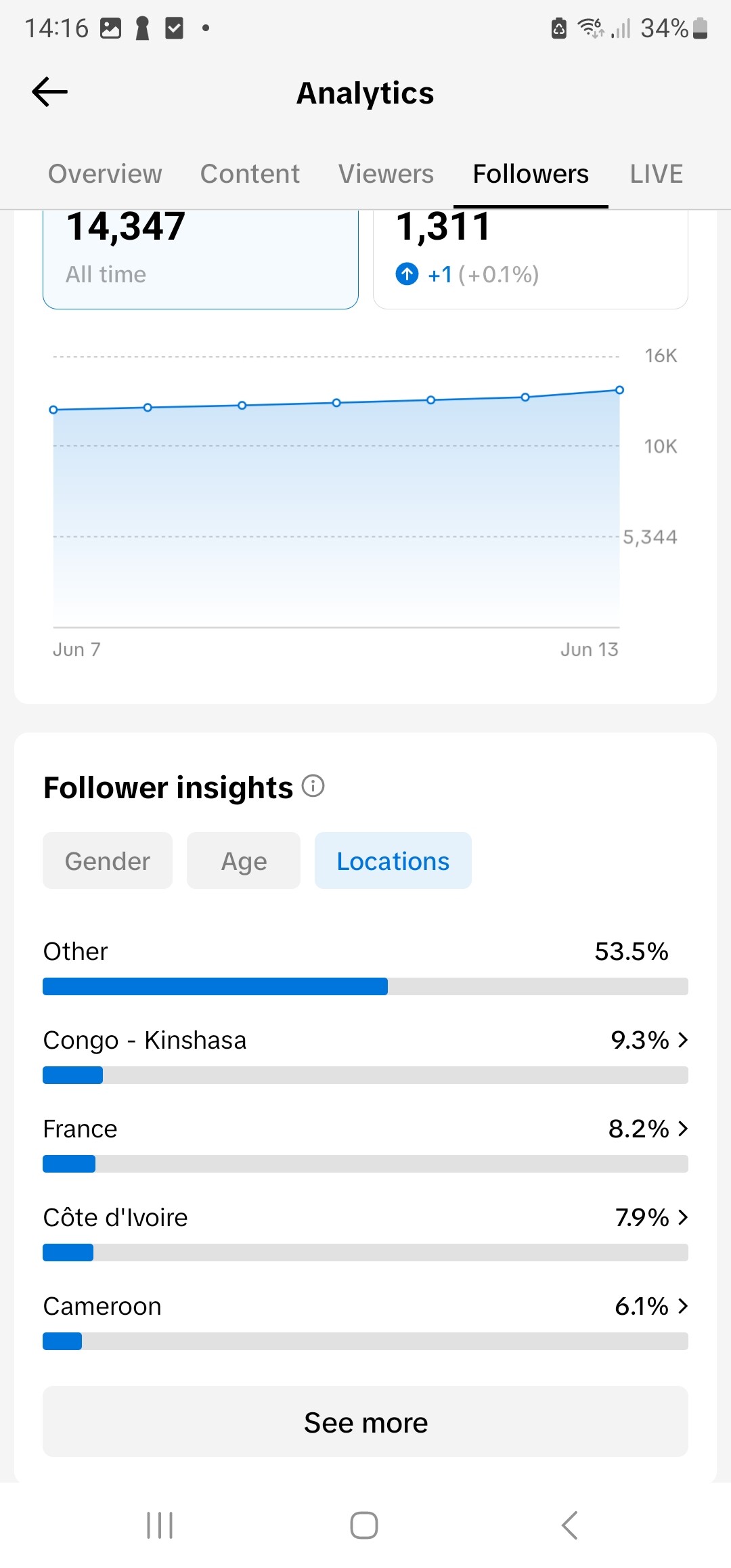731x1568 pixels.
Task: Tap the blue up-arrow growth indicator
Action: point(407,274)
